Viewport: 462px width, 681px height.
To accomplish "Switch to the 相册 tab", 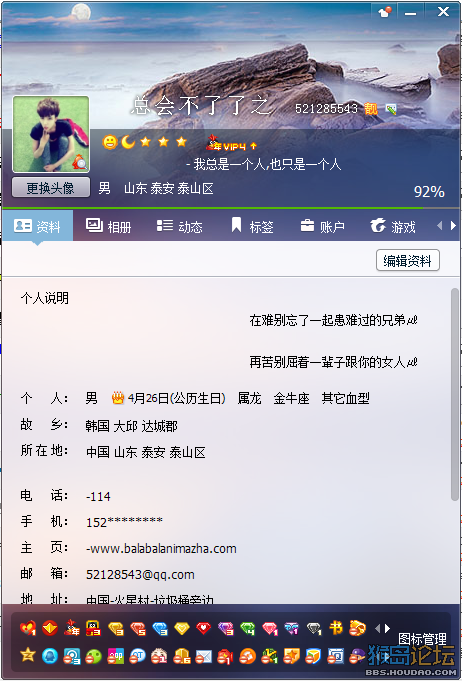I will click(x=109, y=226).
